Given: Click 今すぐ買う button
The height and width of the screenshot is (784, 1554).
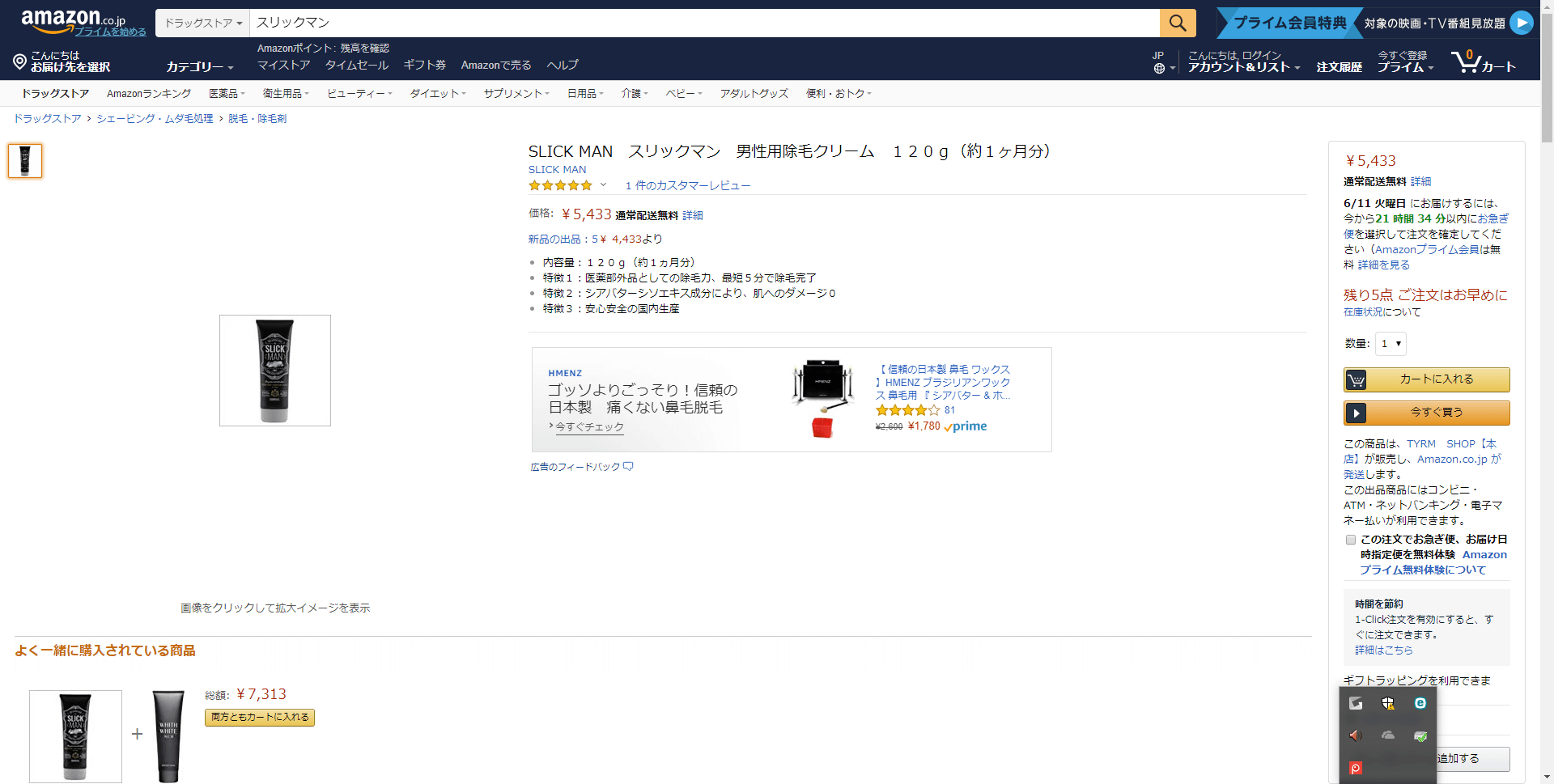Looking at the screenshot, I should [x=1427, y=413].
